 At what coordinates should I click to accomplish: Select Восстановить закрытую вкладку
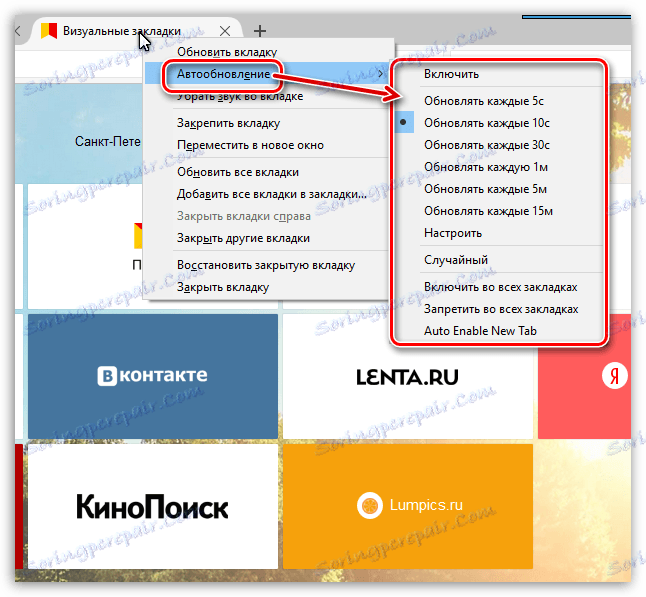tap(267, 265)
